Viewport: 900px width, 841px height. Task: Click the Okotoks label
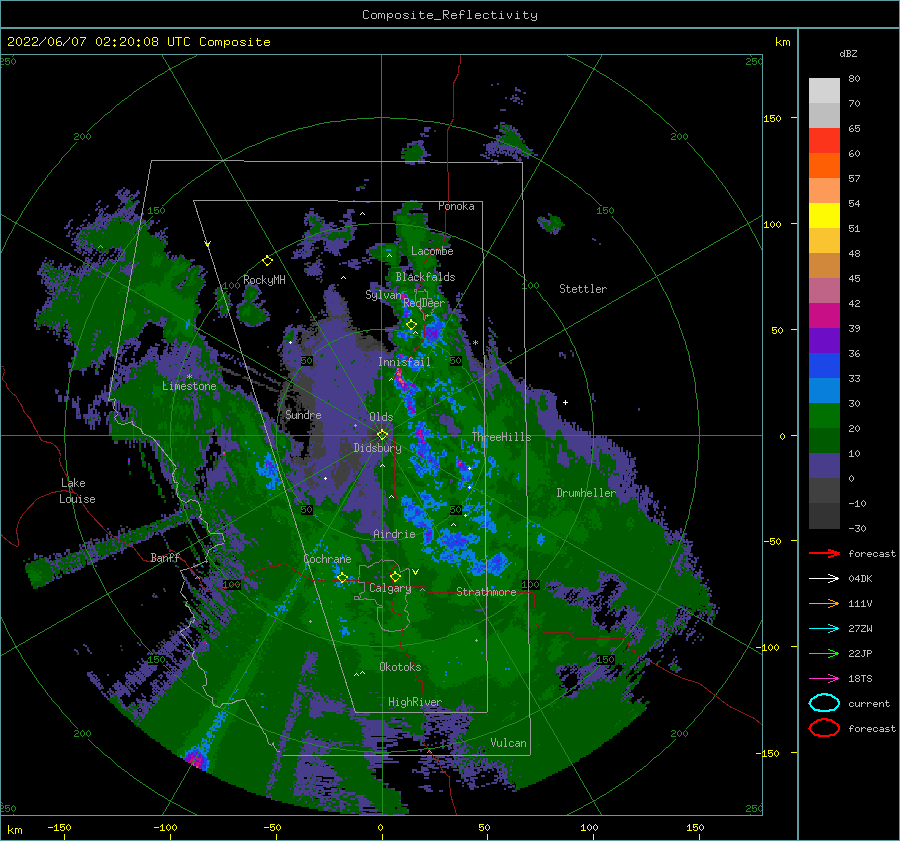coord(400,666)
